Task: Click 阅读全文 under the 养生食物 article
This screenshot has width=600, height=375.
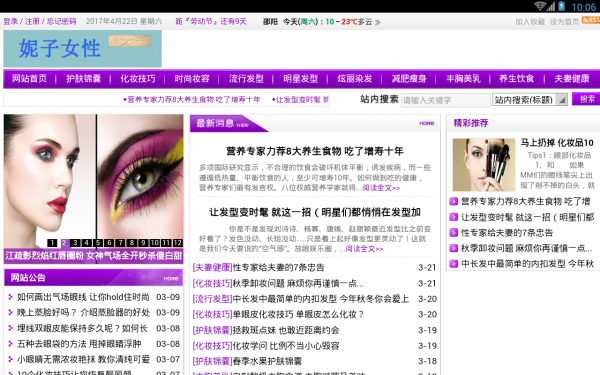Action: (381, 188)
